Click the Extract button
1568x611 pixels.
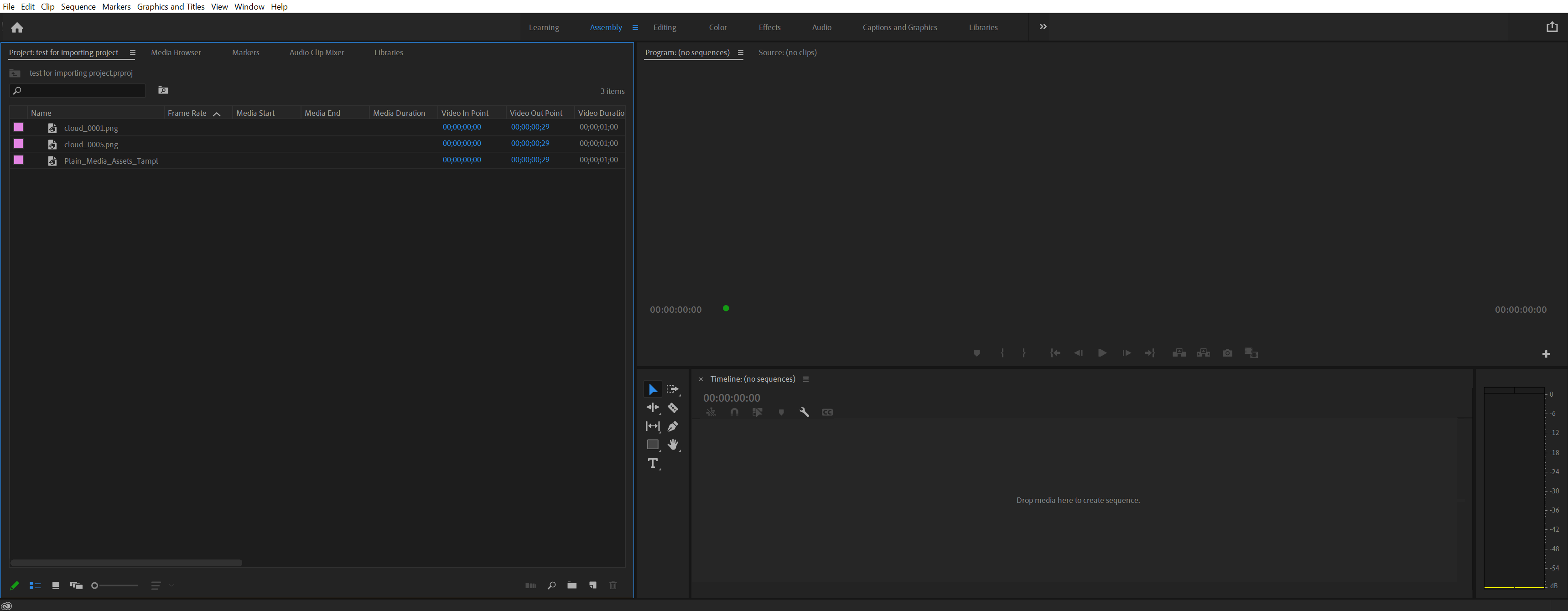[1204, 353]
